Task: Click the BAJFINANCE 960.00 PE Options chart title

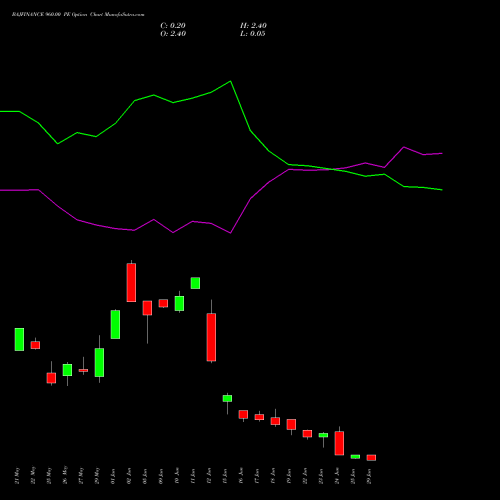Action: coord(78,15)
